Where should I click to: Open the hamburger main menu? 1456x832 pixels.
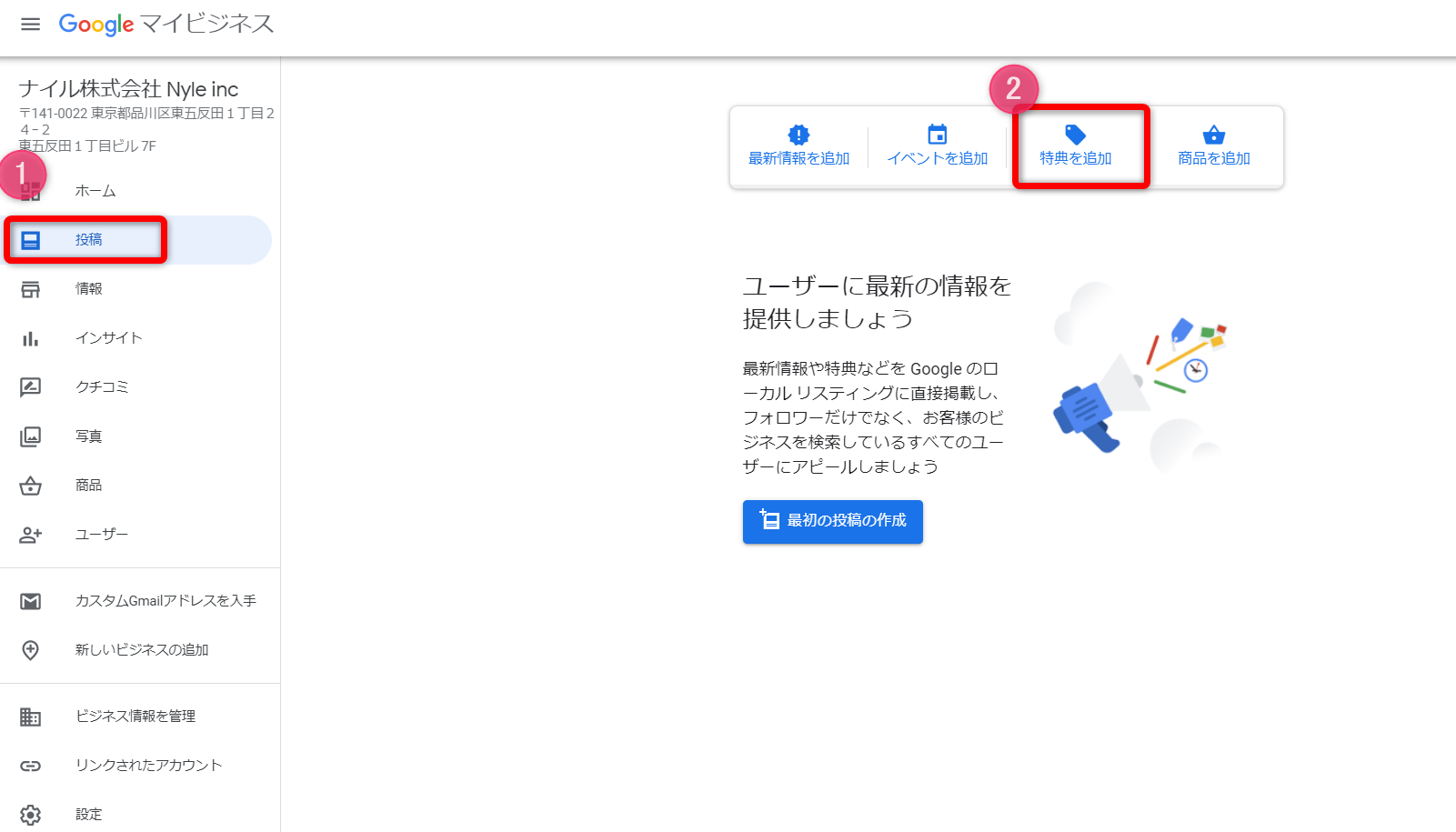(x=30, y=25)
